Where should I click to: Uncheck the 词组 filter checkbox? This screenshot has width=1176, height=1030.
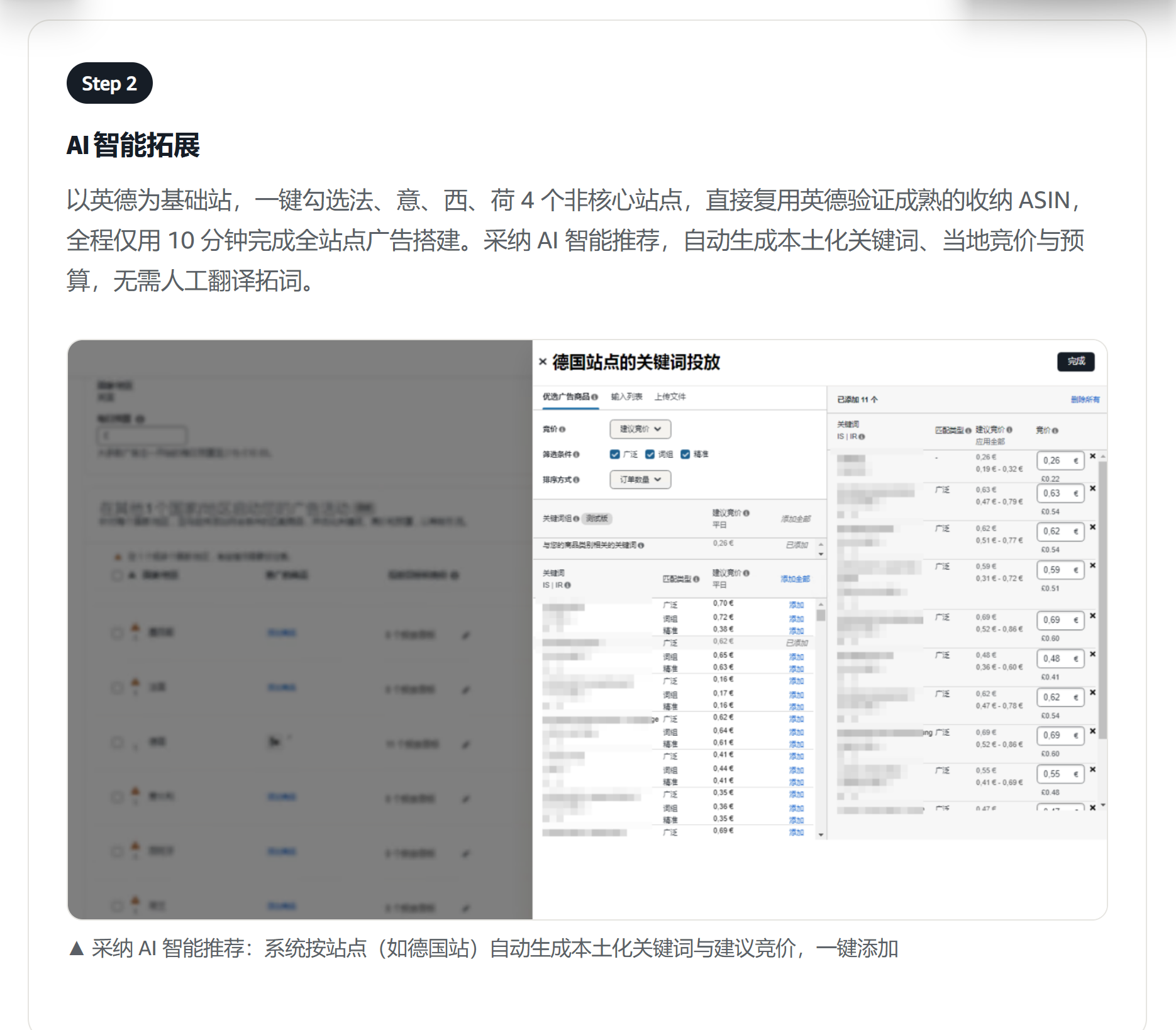tap(650, 454)
